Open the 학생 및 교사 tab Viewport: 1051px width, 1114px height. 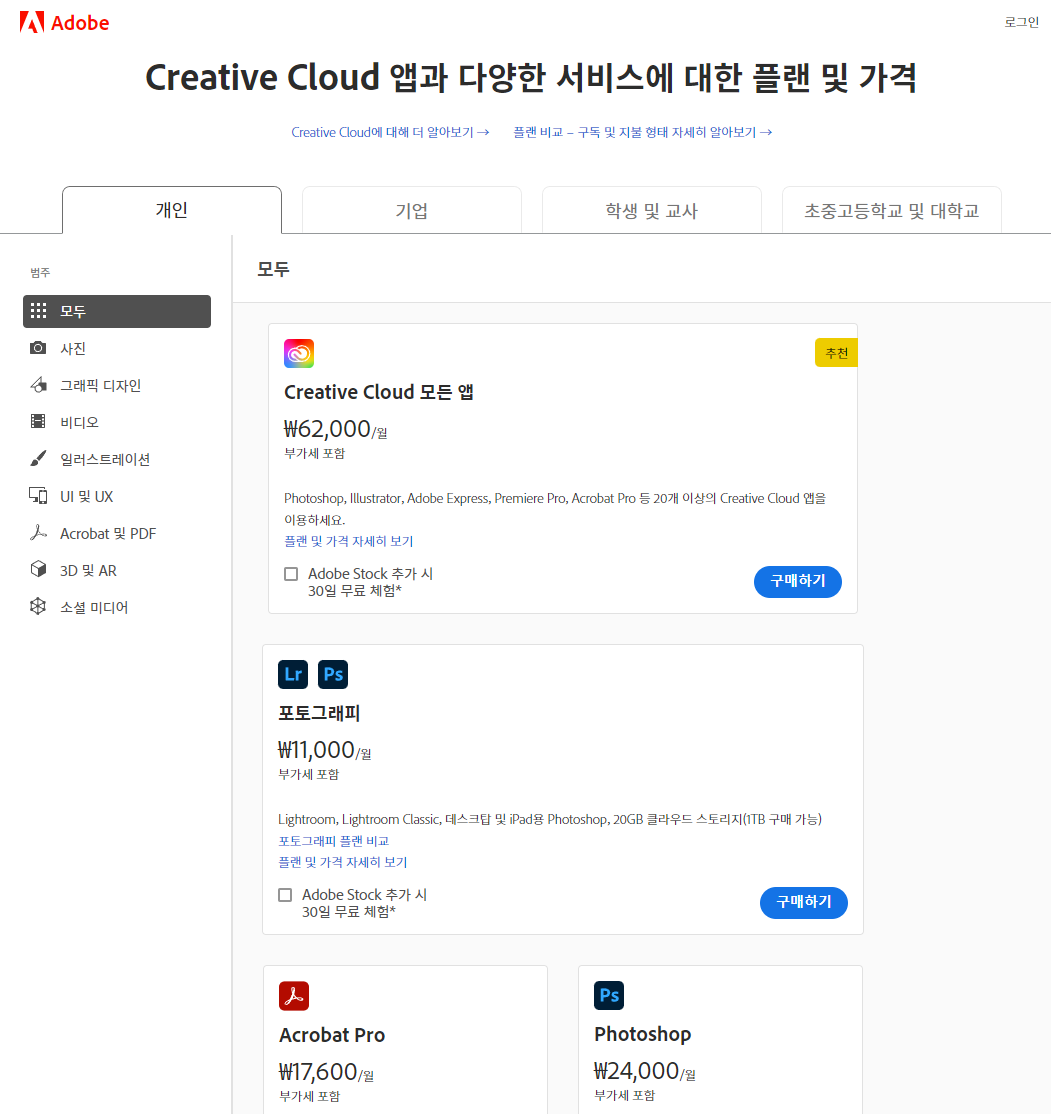(652, 210)
